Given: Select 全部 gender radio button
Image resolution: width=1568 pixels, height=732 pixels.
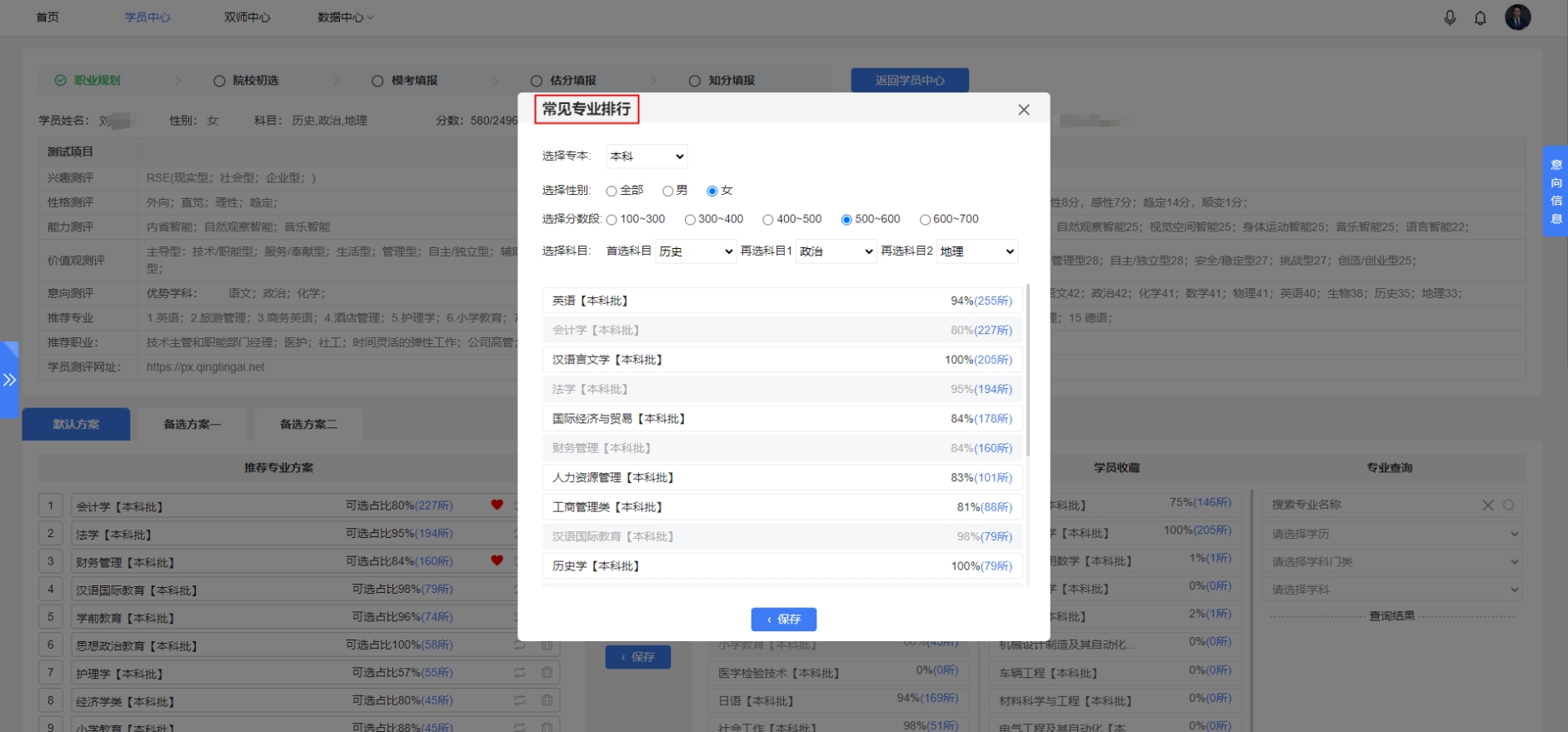Looking at the screenshot, I should tap(612, 192).
